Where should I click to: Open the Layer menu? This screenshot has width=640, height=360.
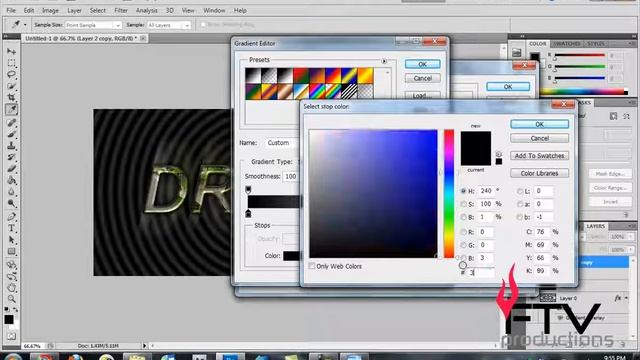(x=74, y=10)
